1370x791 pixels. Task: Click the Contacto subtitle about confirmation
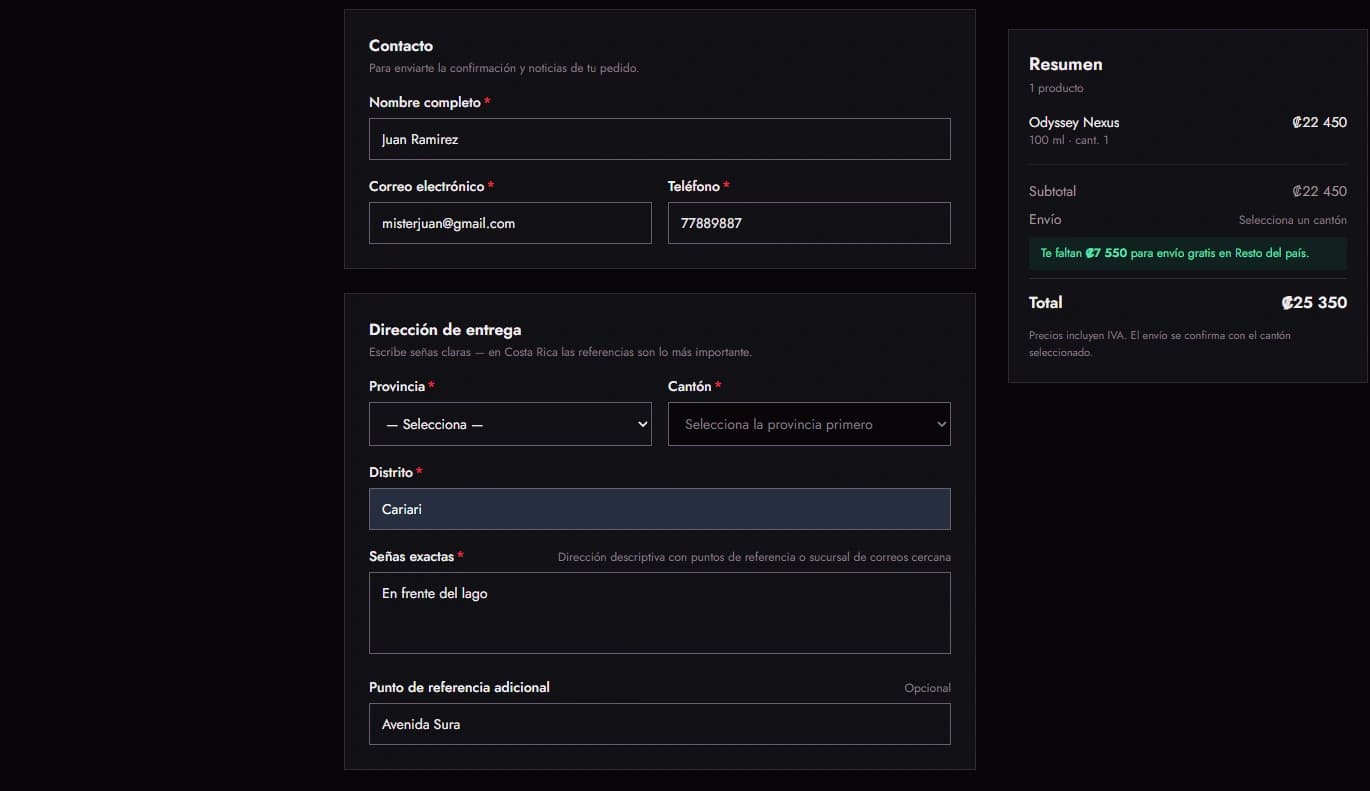pyautogui.click(x=504, y=68)
